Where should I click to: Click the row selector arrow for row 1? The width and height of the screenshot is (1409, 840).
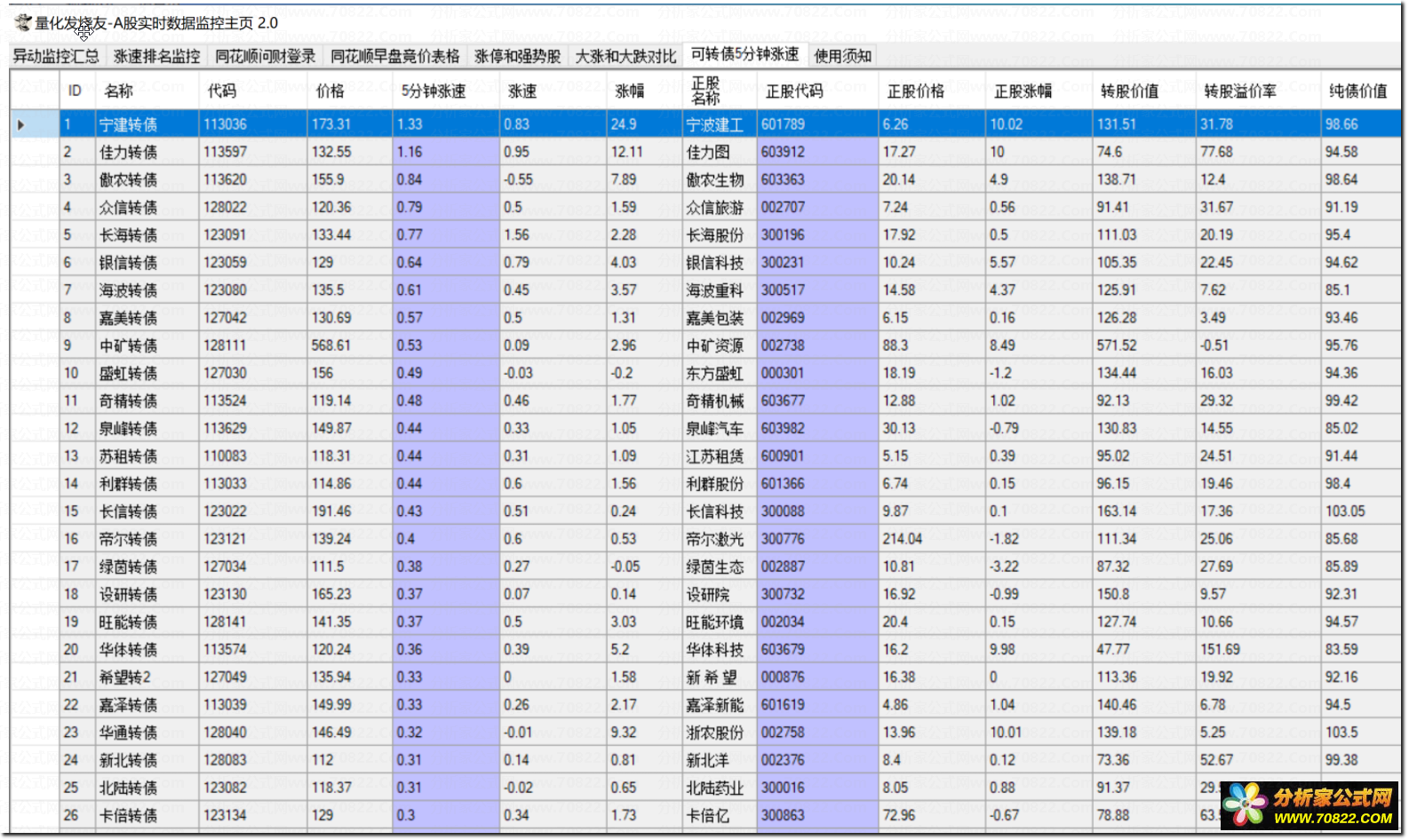coord(21,124)
